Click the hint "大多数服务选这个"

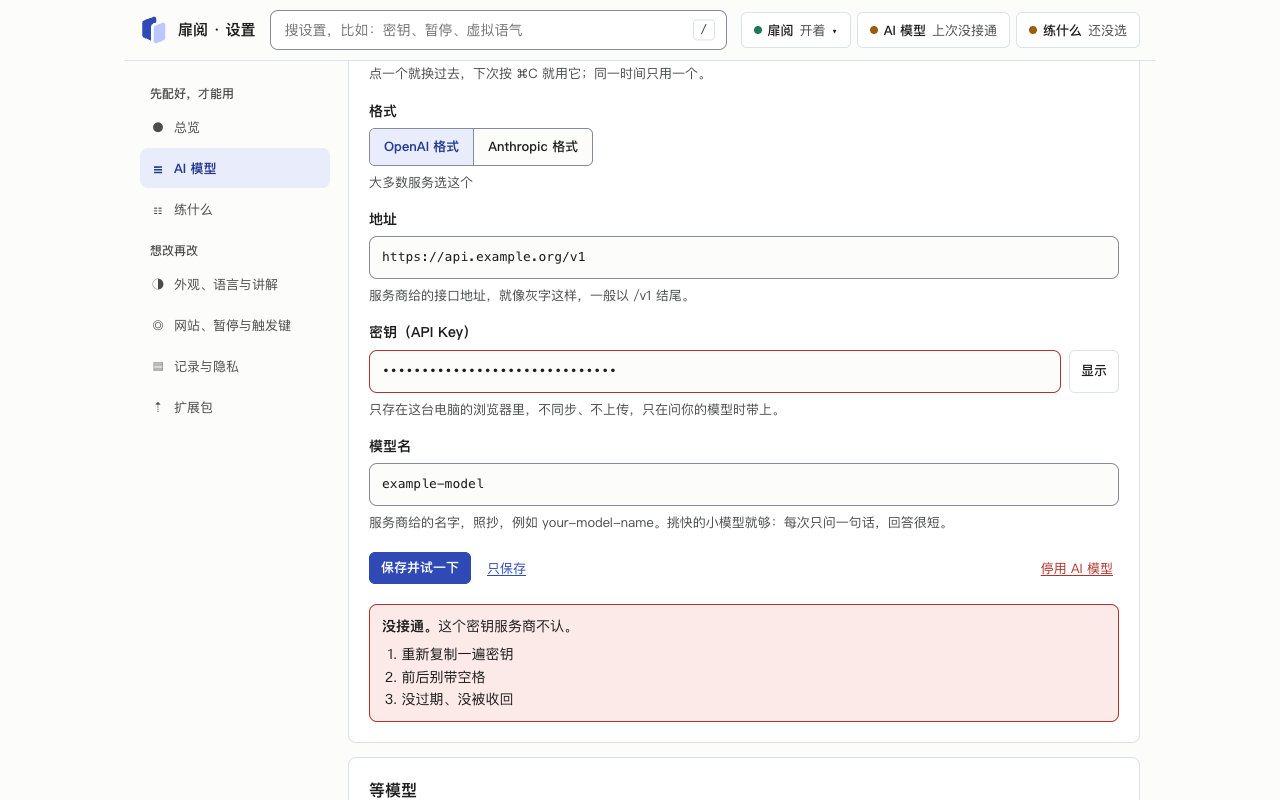[x=421, y=182]
